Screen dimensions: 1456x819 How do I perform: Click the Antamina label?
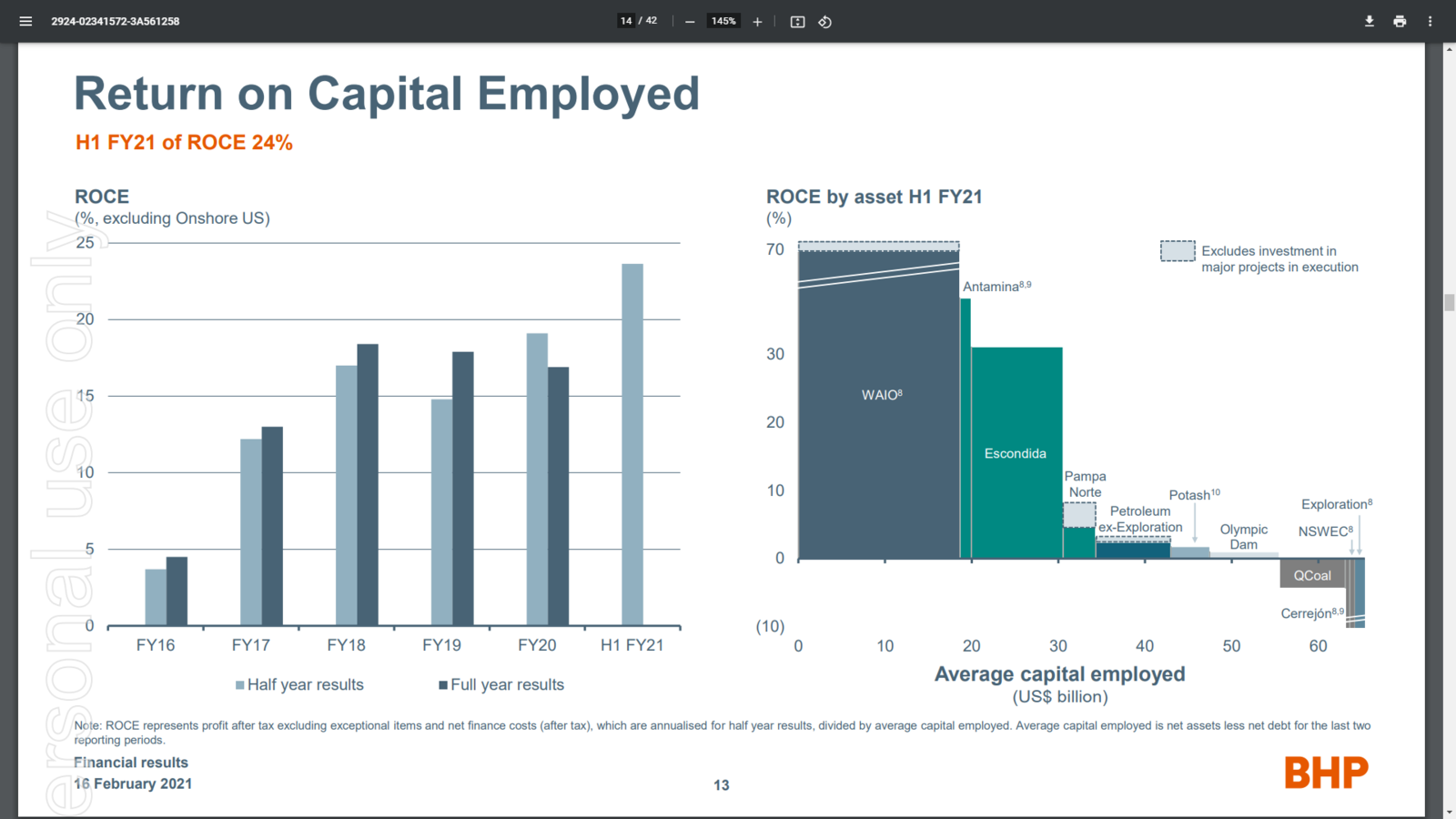[997, 286]
